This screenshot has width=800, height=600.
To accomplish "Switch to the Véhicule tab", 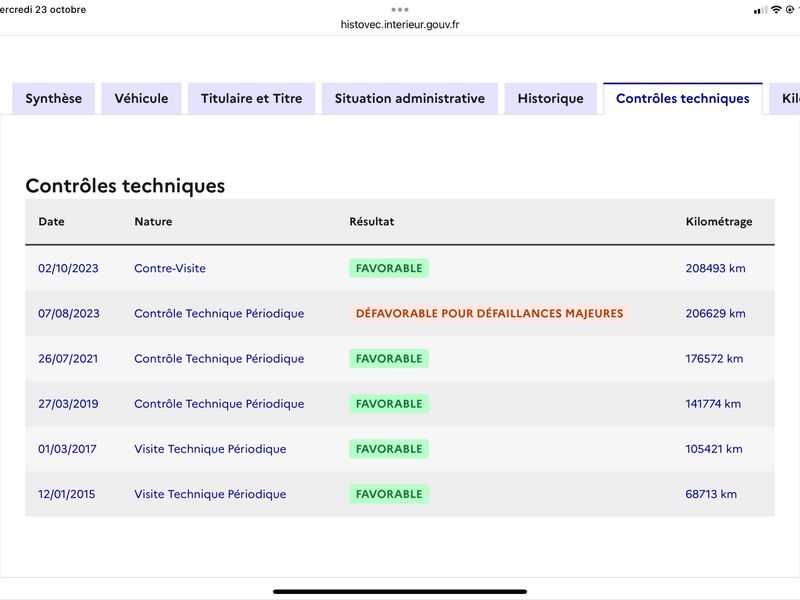I will click(x=141, y=98).
